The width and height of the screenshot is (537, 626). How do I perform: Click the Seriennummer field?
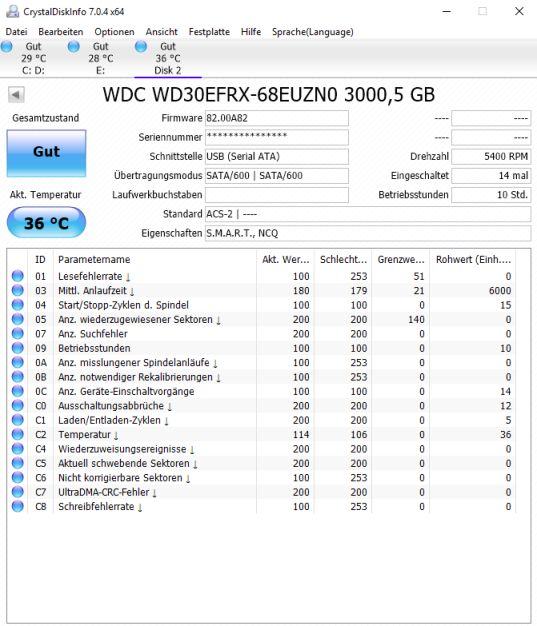[277, 137]
